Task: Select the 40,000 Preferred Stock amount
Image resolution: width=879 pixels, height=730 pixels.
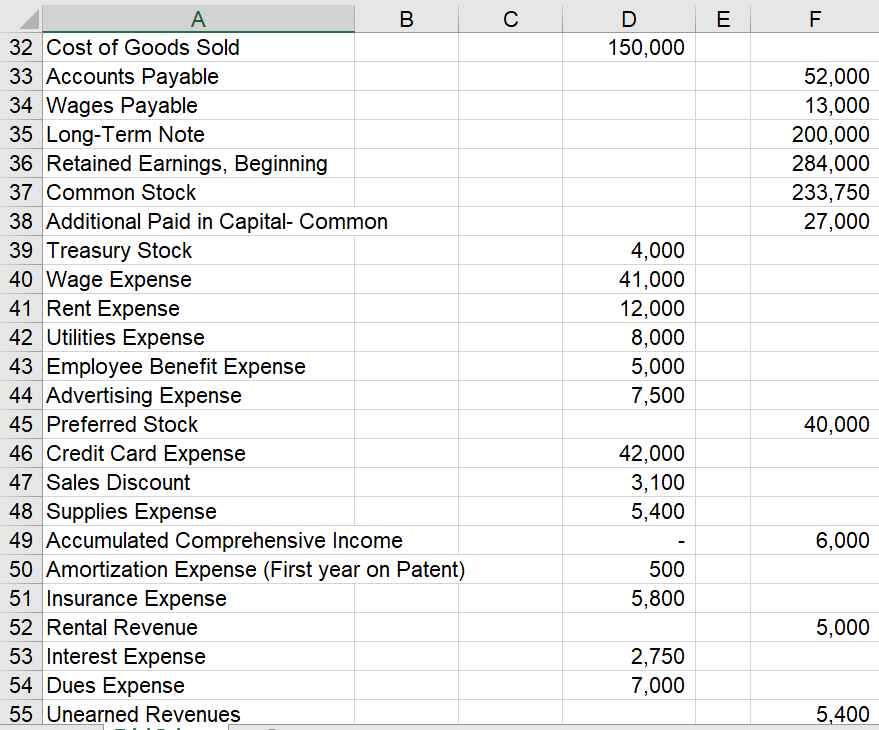Action: click(814, 424)
